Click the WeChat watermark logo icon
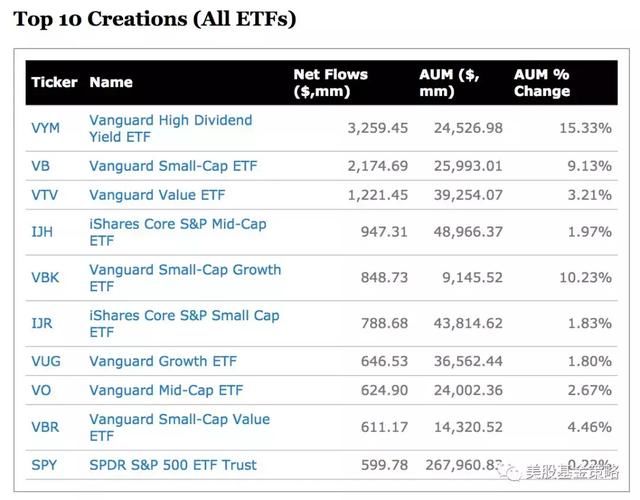This screenshot has width=640, height=500. 512,473
